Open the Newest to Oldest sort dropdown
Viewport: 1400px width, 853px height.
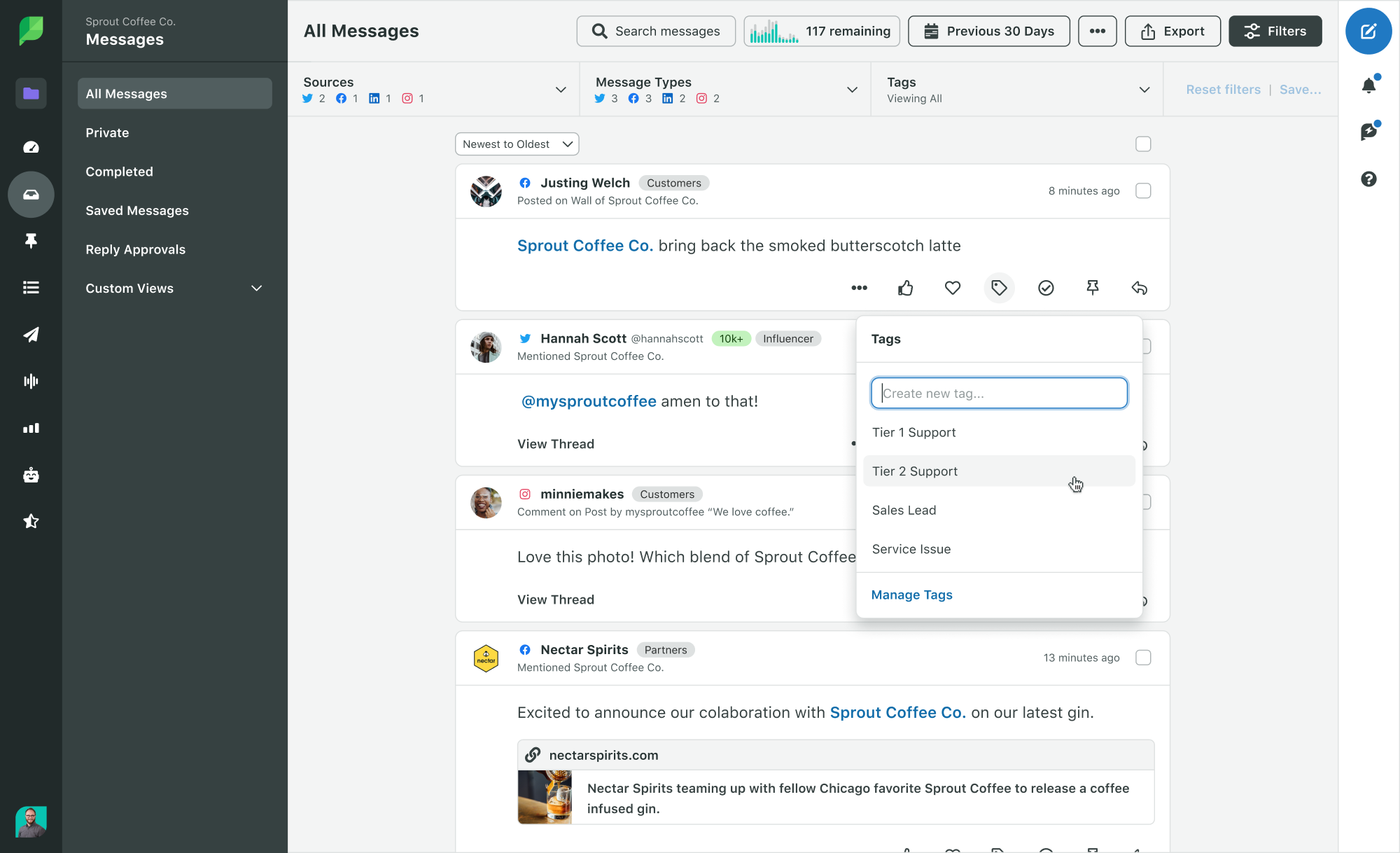[x=516, y=143]
